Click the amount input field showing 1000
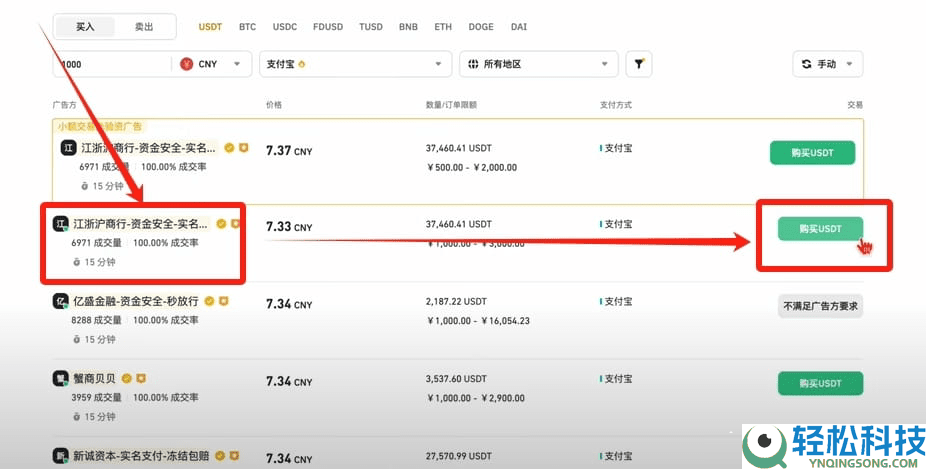Image resolution: width=926 pixels, height=469 pixels. pyautogui.click(x=112, y=64)
